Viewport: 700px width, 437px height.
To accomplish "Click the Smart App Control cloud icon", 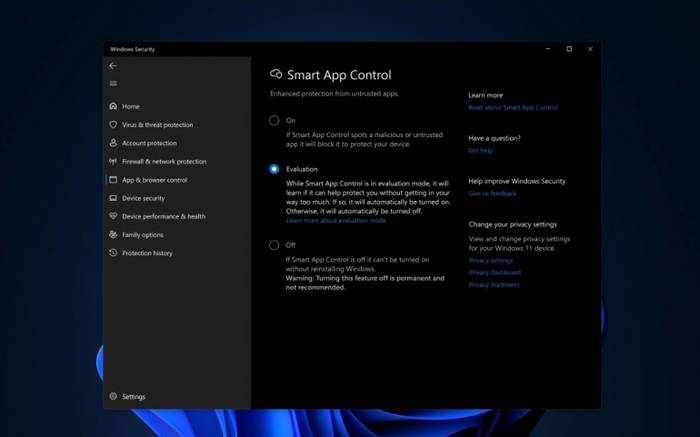I will [276, 74].
